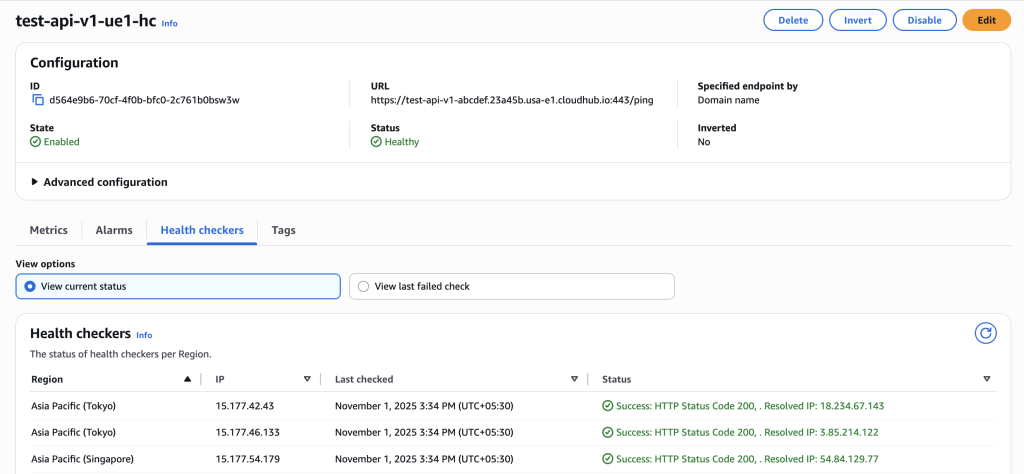Sort by Last checked column arrow
Image resolution: width=1024 pixels, height=474 pixels.
click(x=574, y=379)
